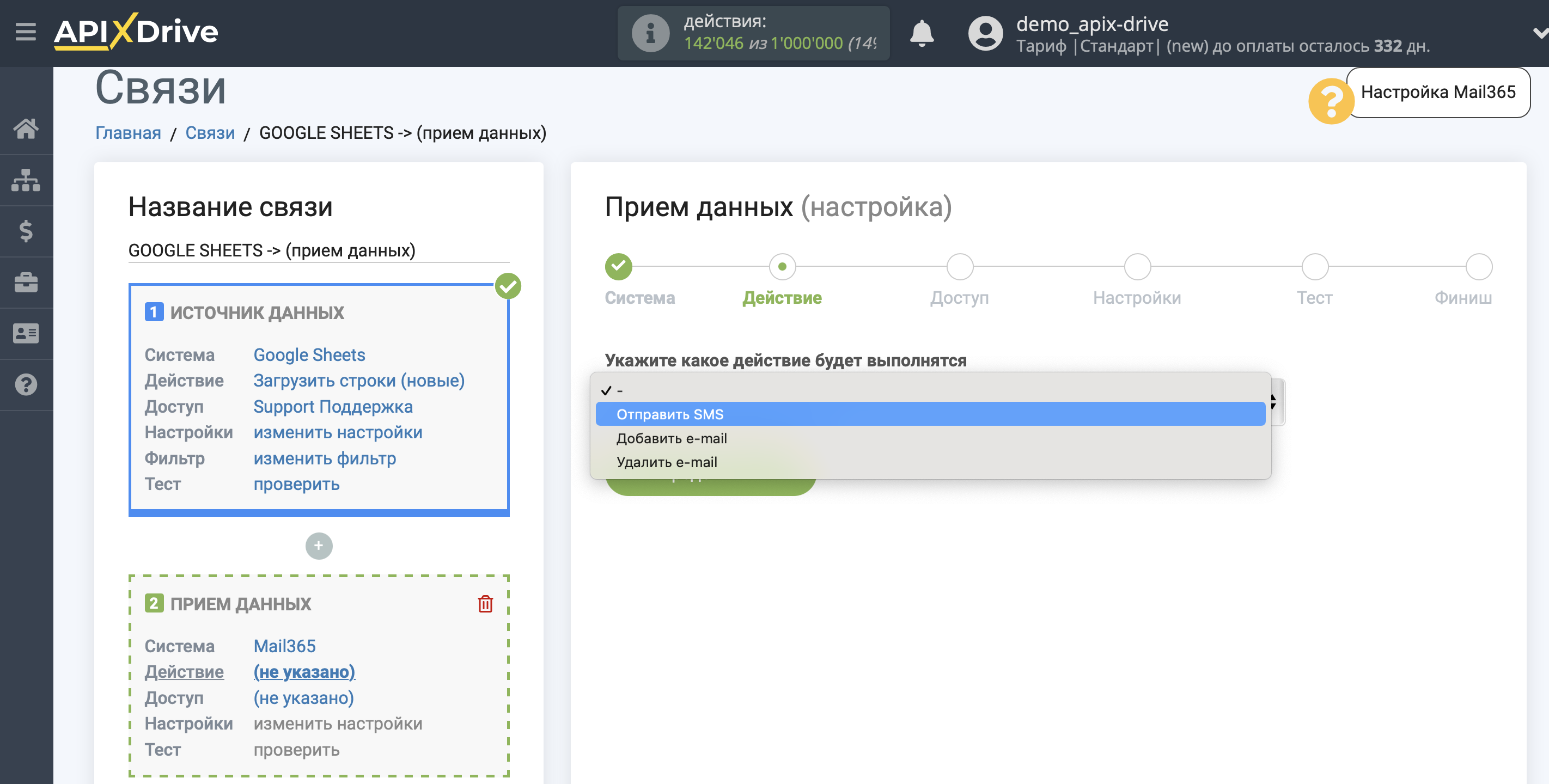This screenshot has width=1549, height=784.
Task: Open the actions info icon
Action: [x=650, y=33]
